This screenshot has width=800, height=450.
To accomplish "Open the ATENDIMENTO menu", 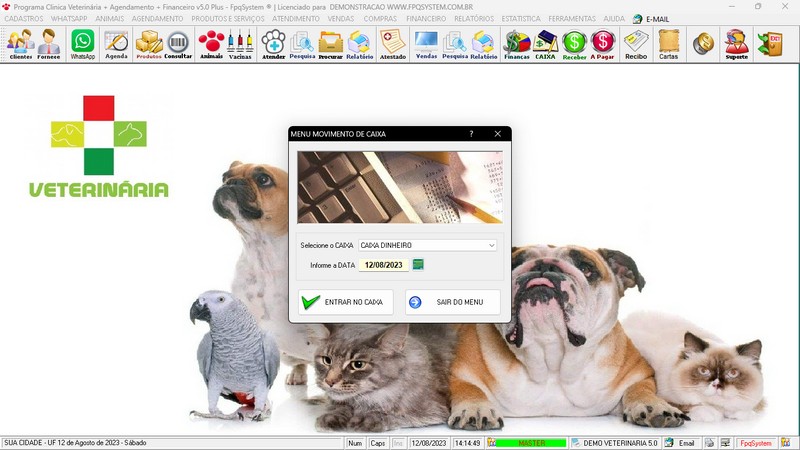I will pos(295,19).
